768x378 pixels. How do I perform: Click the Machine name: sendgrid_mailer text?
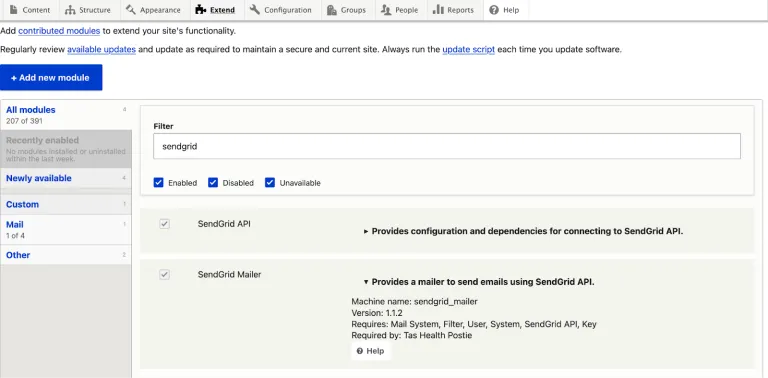(414, 302)
